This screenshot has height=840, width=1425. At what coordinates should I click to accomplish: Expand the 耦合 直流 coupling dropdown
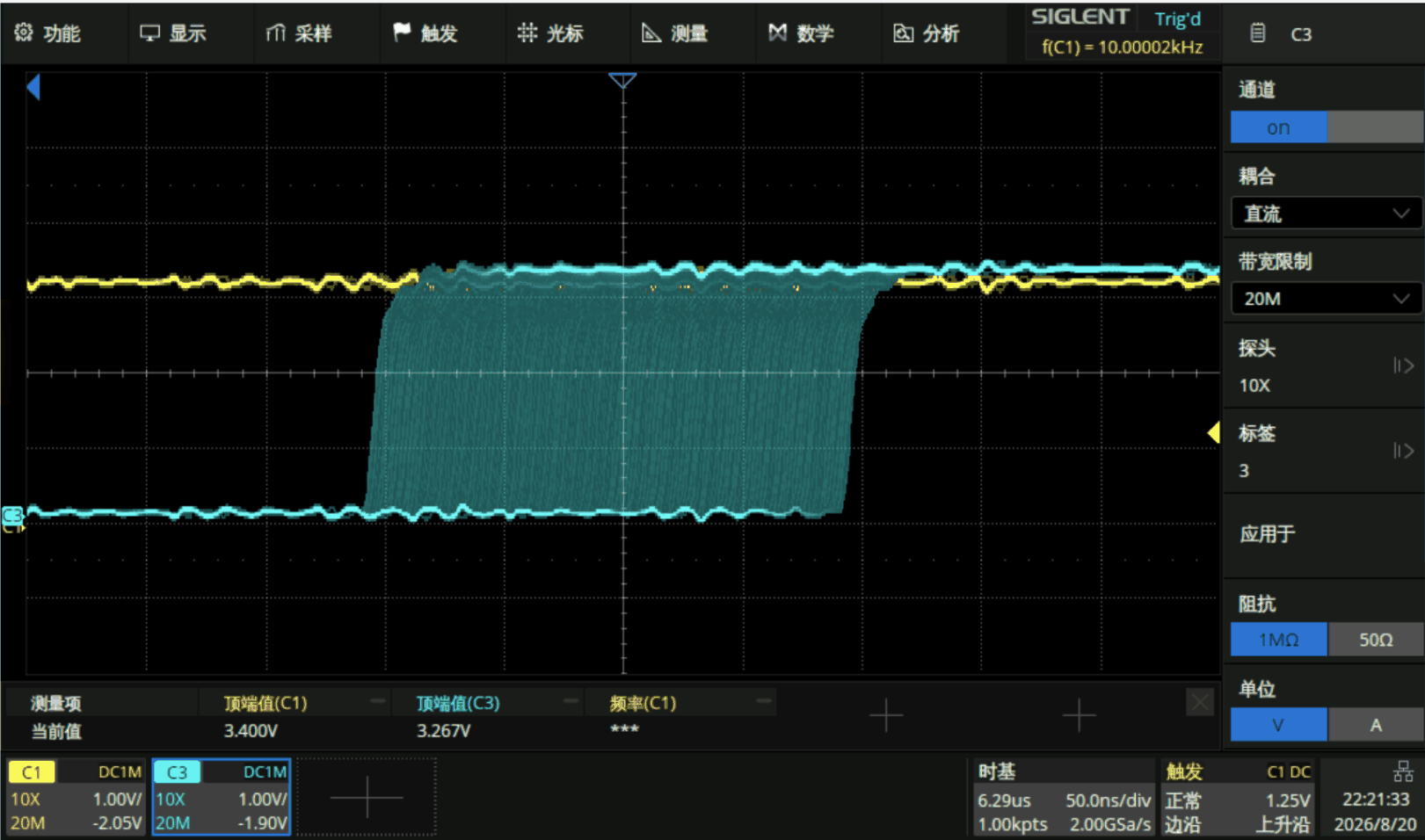pyautogui.click(x=1327, y=214)
